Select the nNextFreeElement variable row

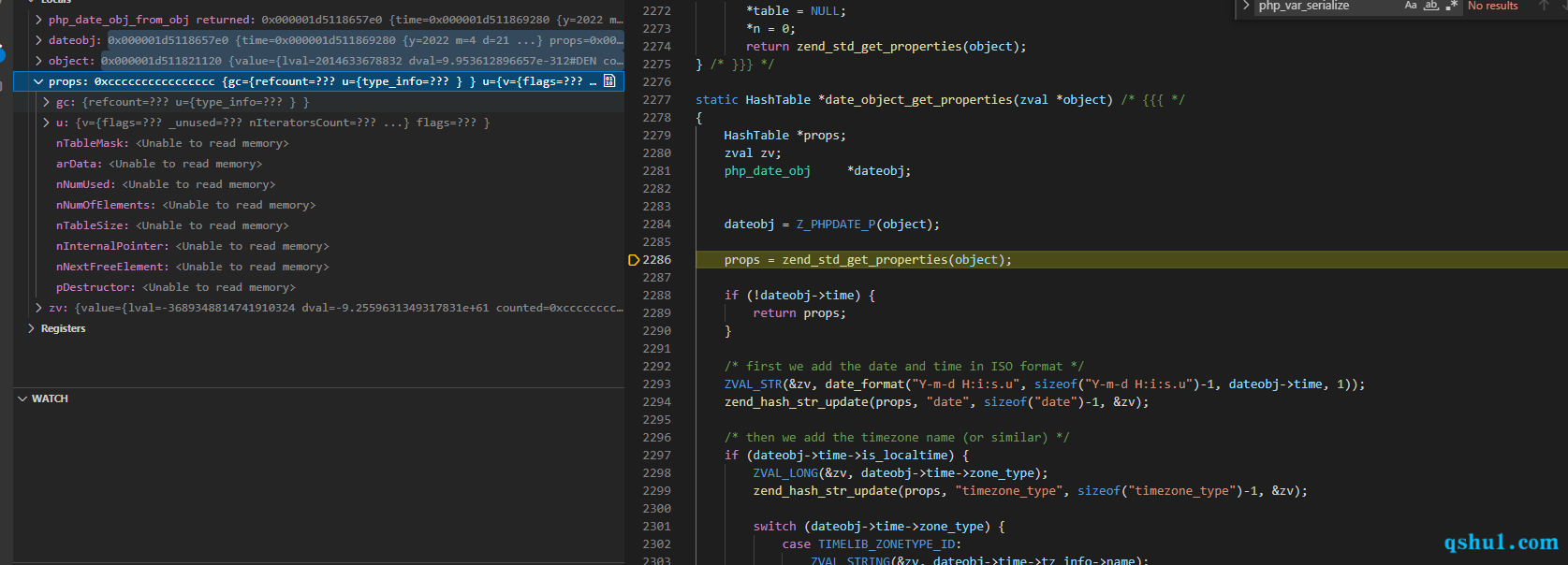(x=318, y=267)
